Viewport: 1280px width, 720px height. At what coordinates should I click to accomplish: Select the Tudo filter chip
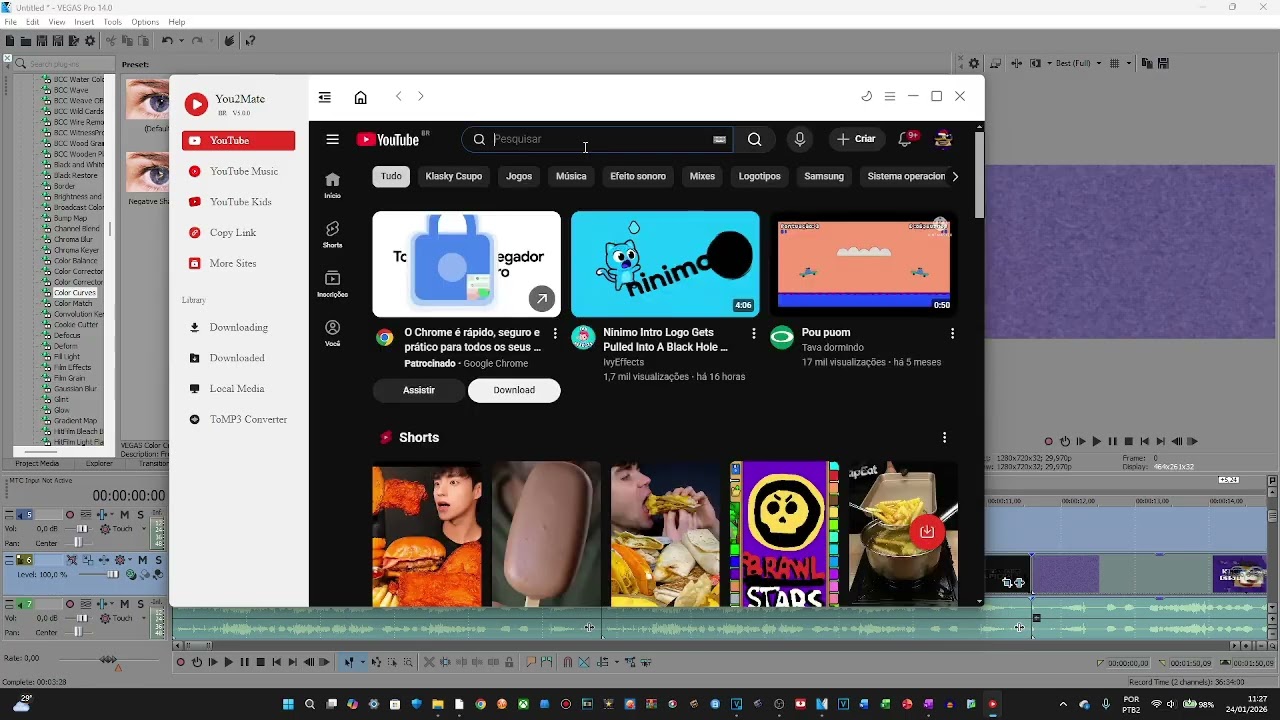click(391, 176)
